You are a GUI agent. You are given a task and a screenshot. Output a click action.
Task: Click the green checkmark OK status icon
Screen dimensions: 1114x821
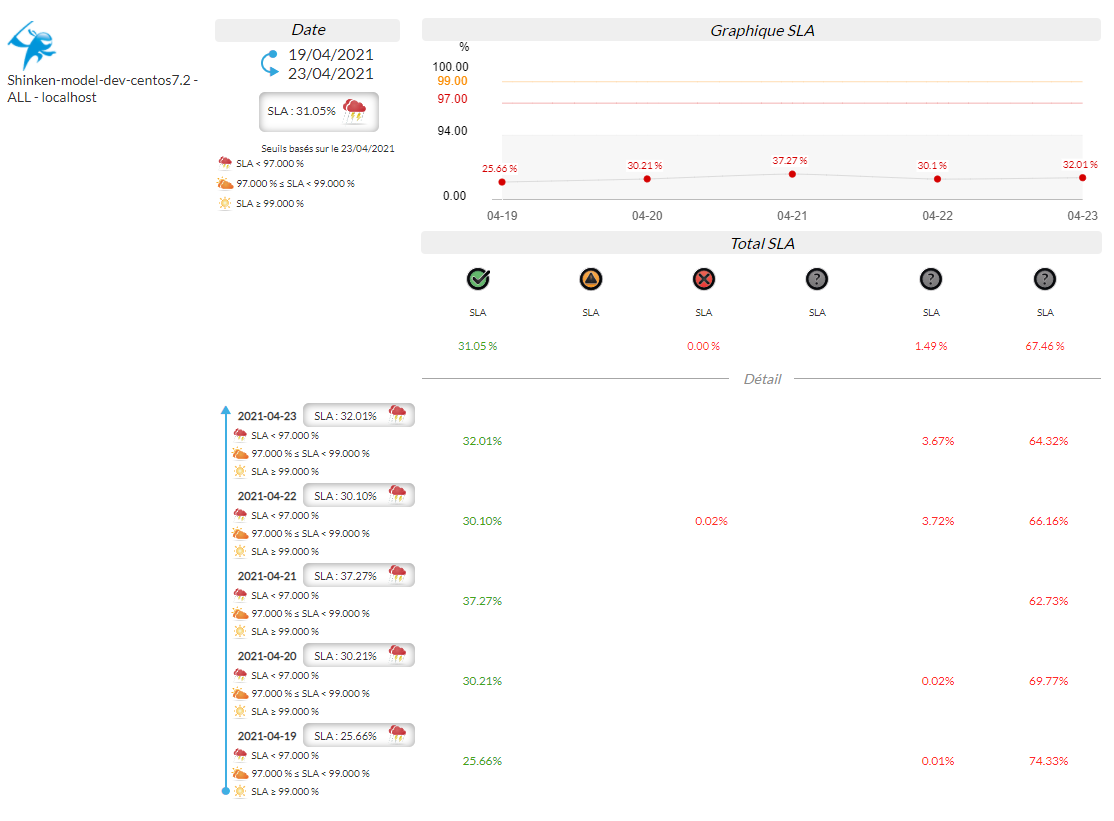tap(478, 280)
